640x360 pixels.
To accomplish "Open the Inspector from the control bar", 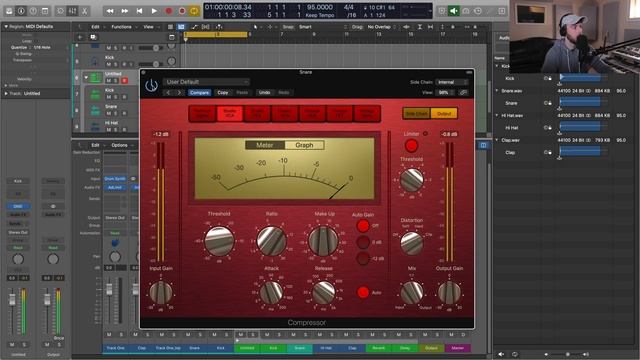I will (21, 11).
